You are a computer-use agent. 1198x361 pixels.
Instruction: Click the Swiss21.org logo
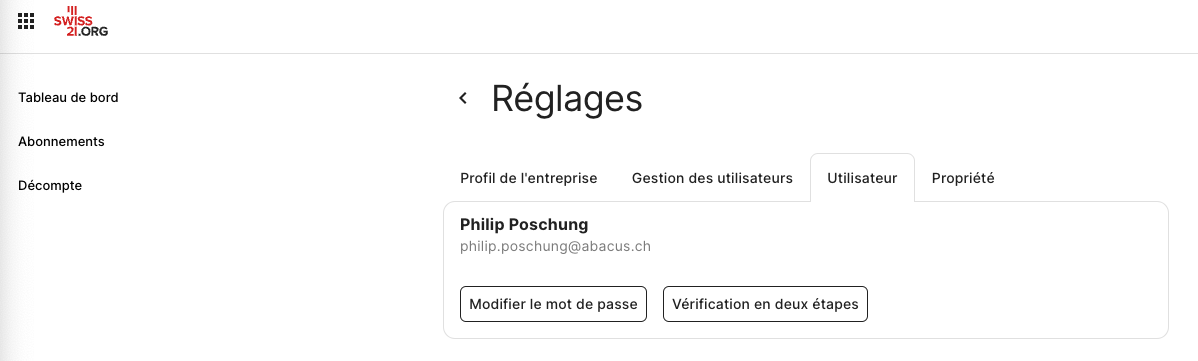(81, 21)
